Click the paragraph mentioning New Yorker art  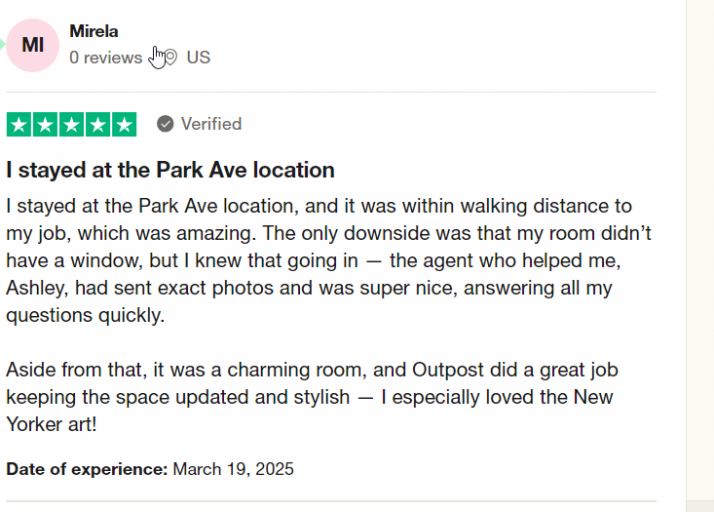click(x=312, y=397)
